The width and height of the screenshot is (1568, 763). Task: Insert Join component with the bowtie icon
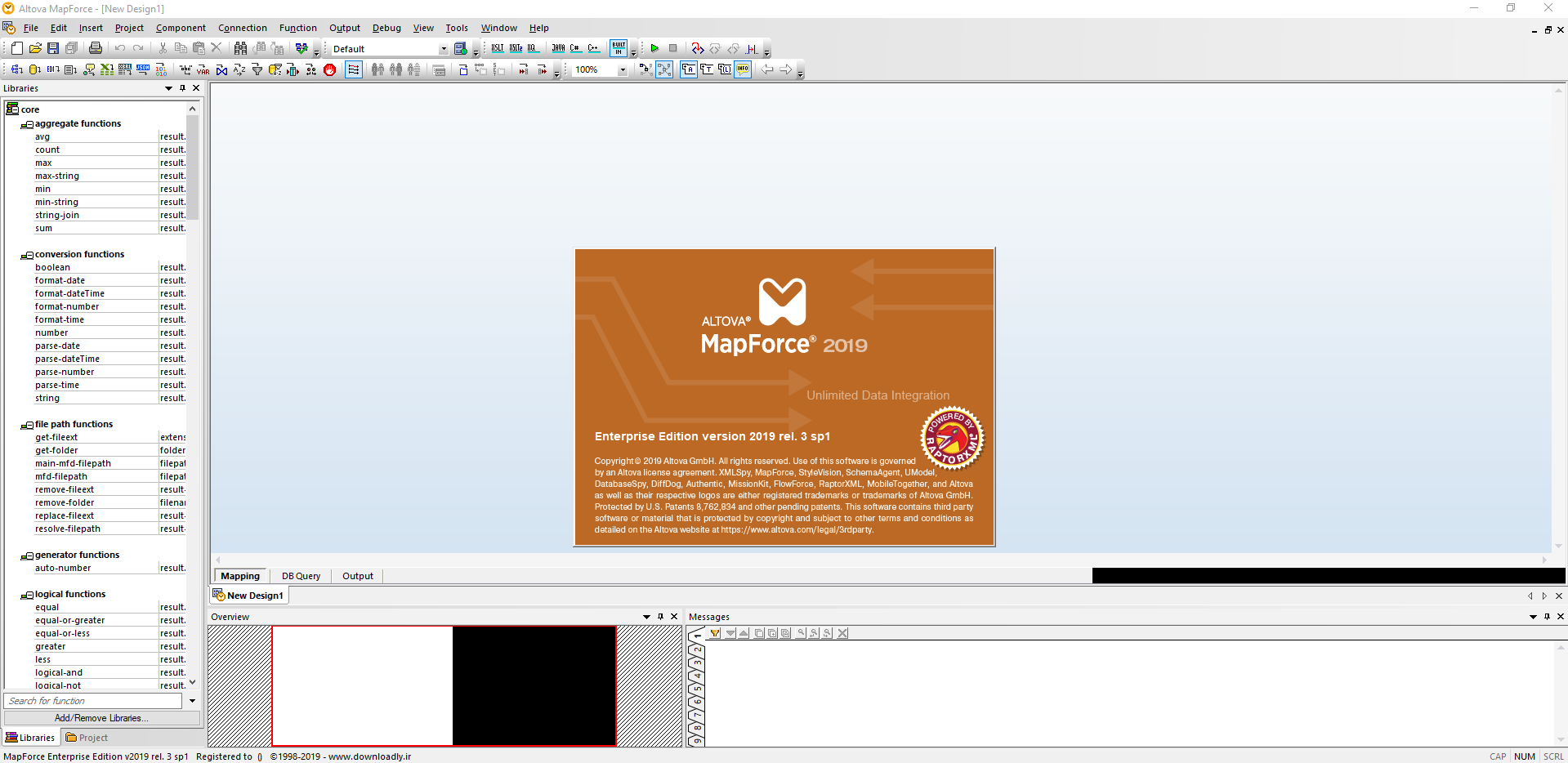pos(221,69)
